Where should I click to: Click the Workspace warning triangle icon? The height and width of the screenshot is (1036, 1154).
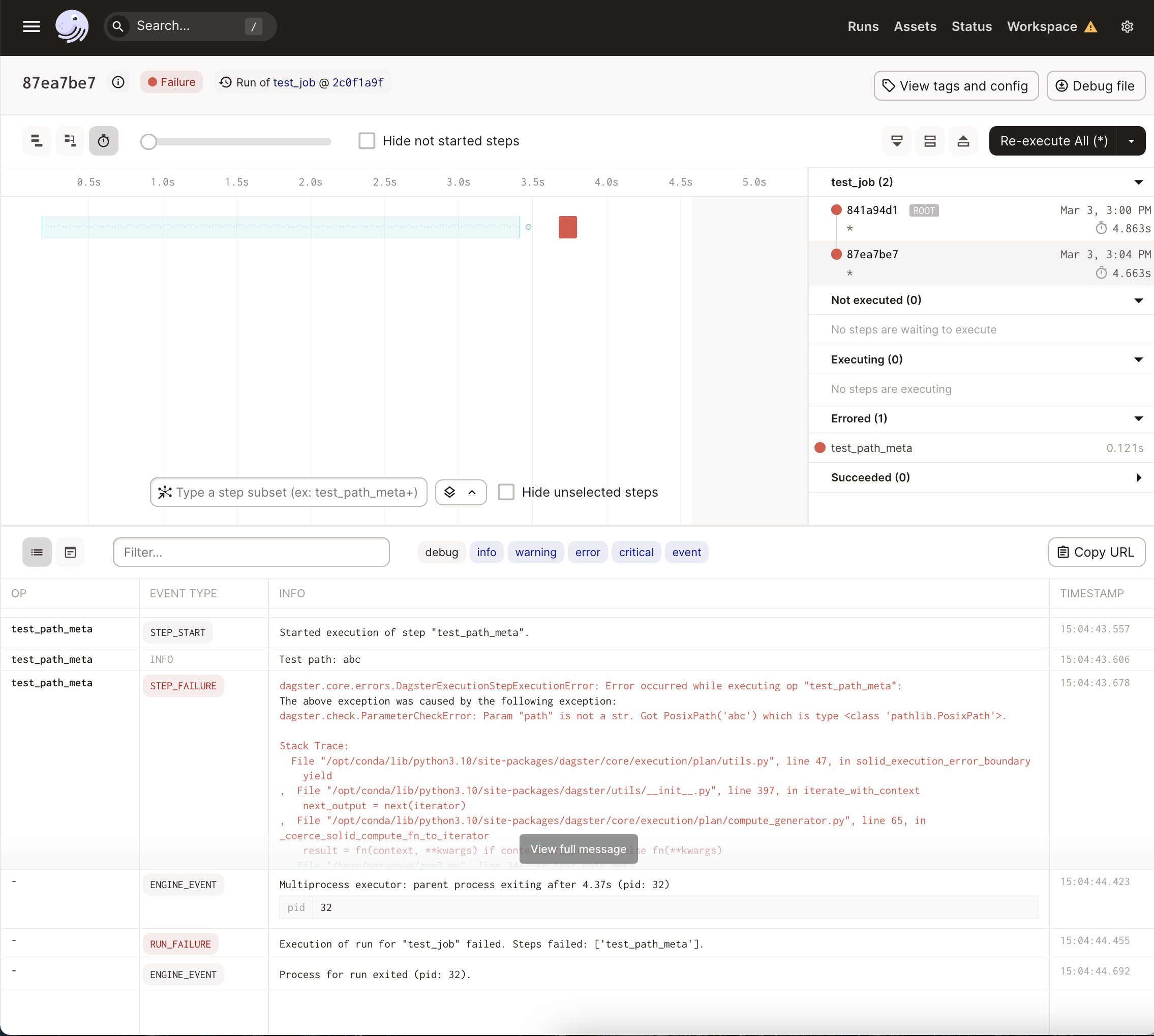tap(1090, 27)
